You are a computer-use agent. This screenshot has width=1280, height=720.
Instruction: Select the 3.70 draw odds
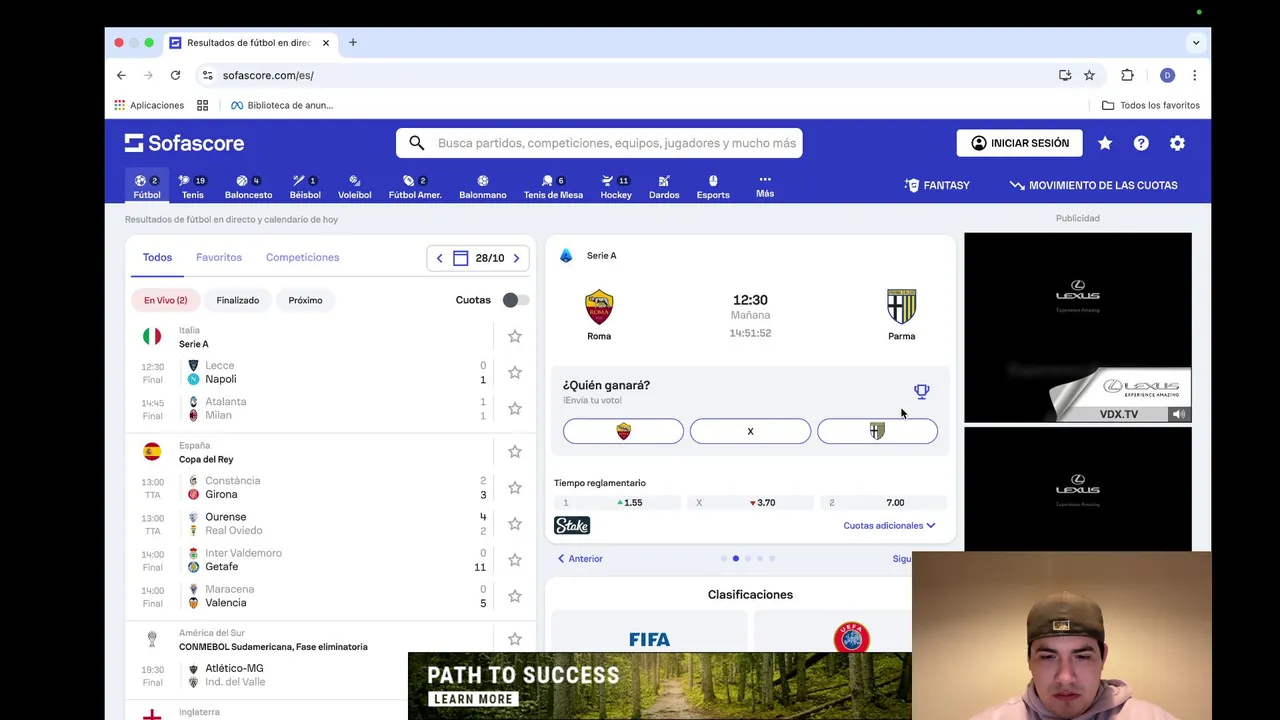[x=750, y=503]
